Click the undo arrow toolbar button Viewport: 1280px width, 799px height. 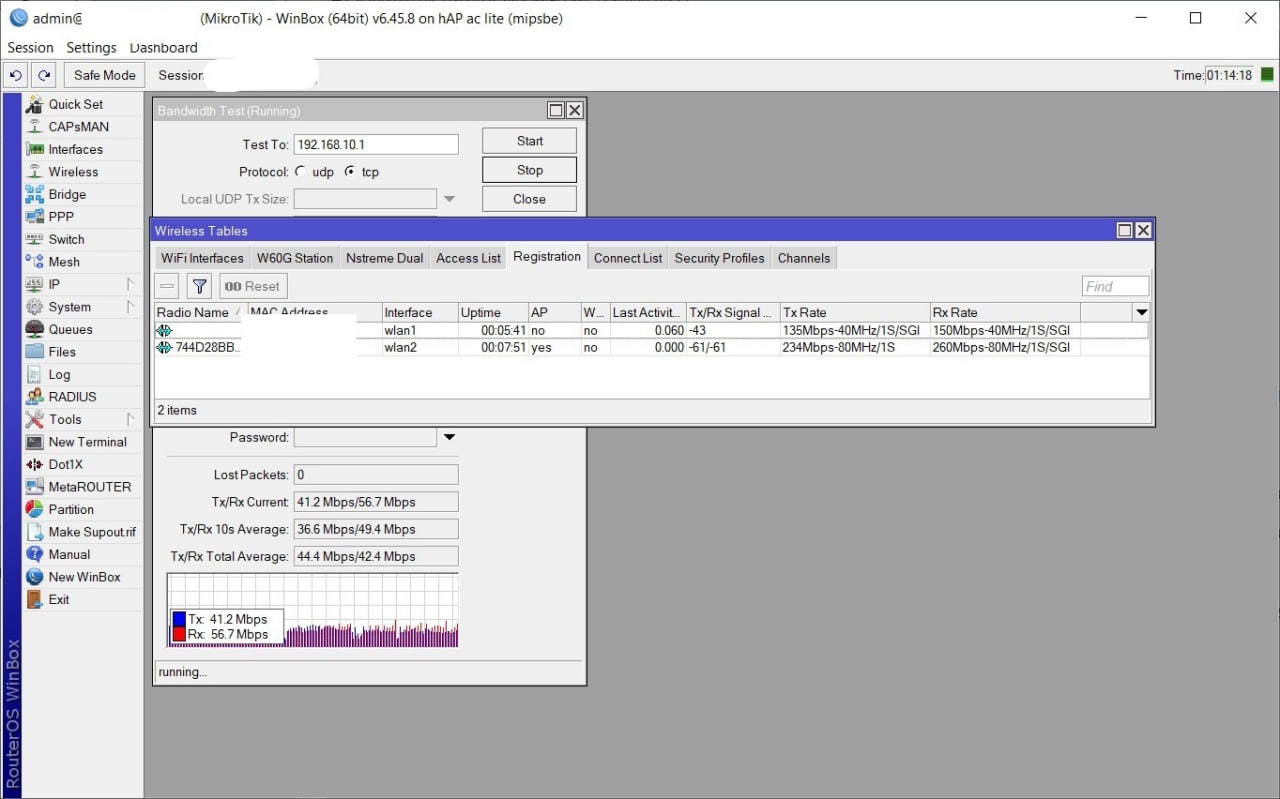coord(15,75)
